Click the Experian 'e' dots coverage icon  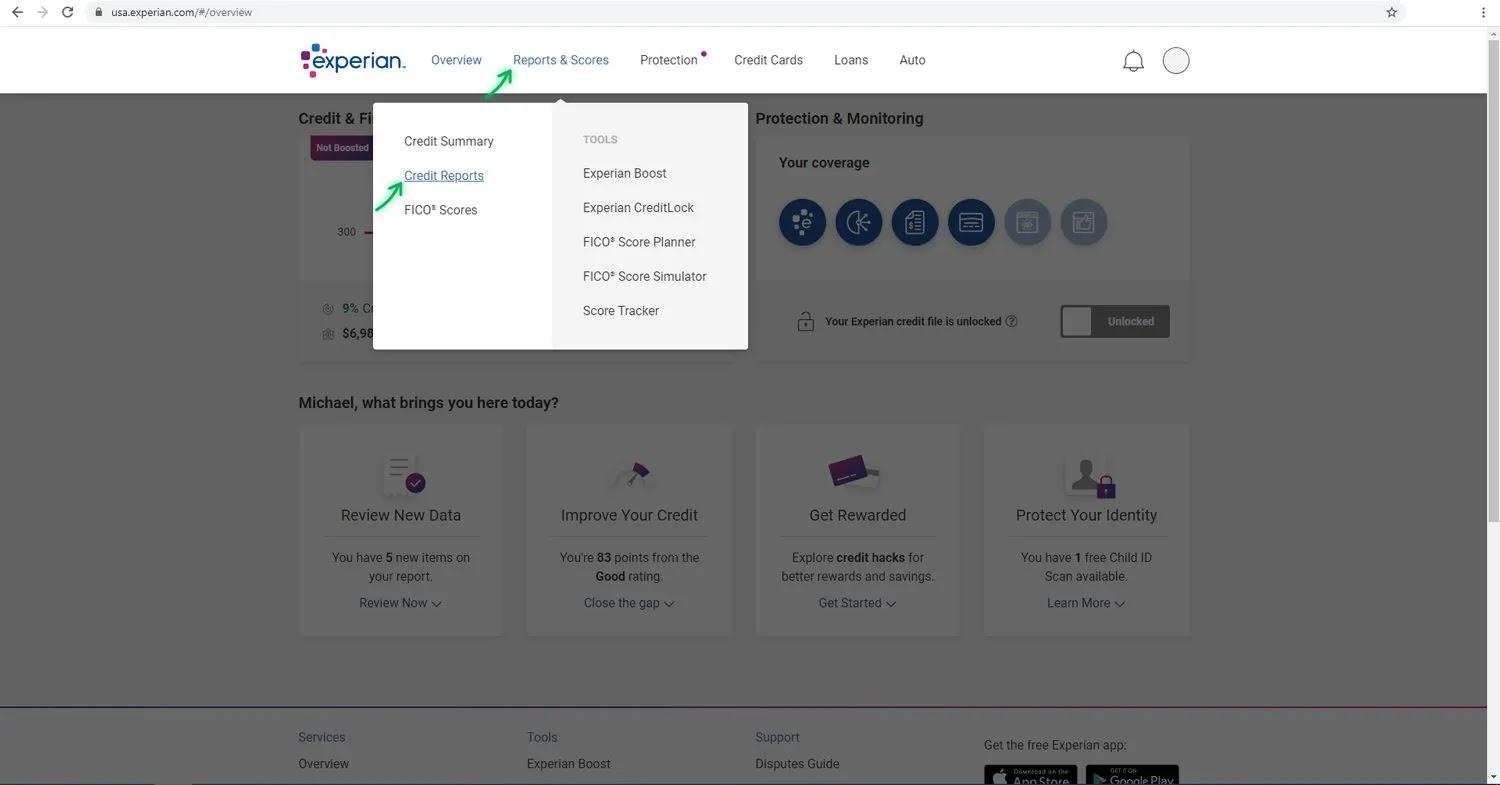pyautogui.click(x=803, y=222)
